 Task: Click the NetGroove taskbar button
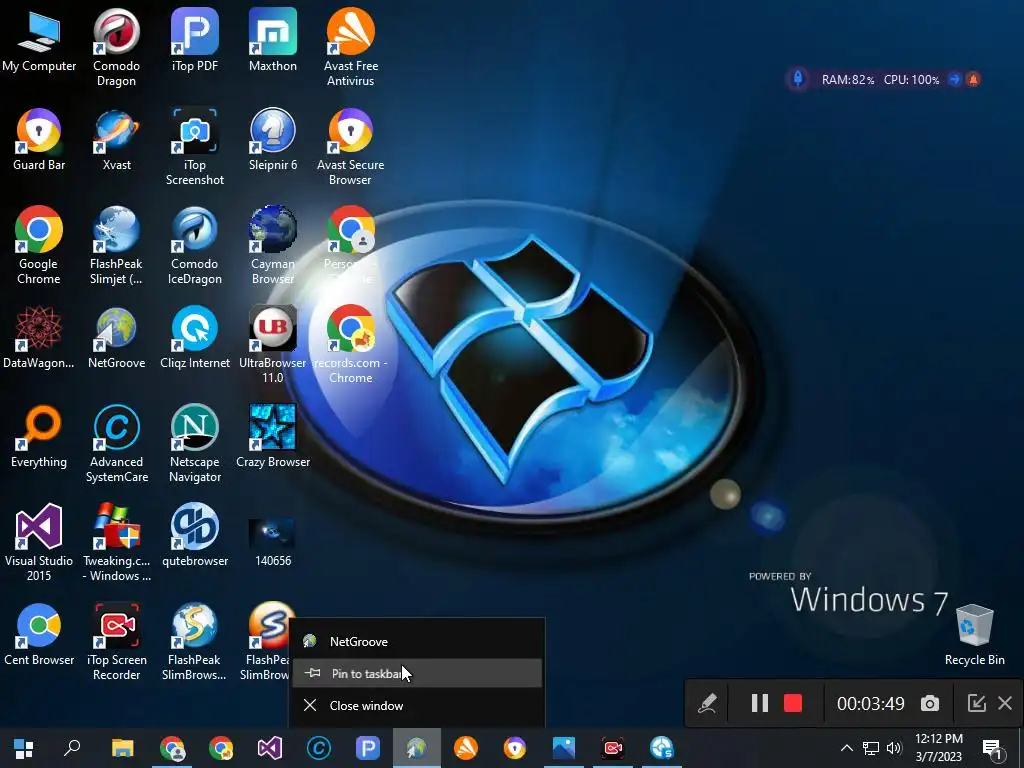point(417,748)
